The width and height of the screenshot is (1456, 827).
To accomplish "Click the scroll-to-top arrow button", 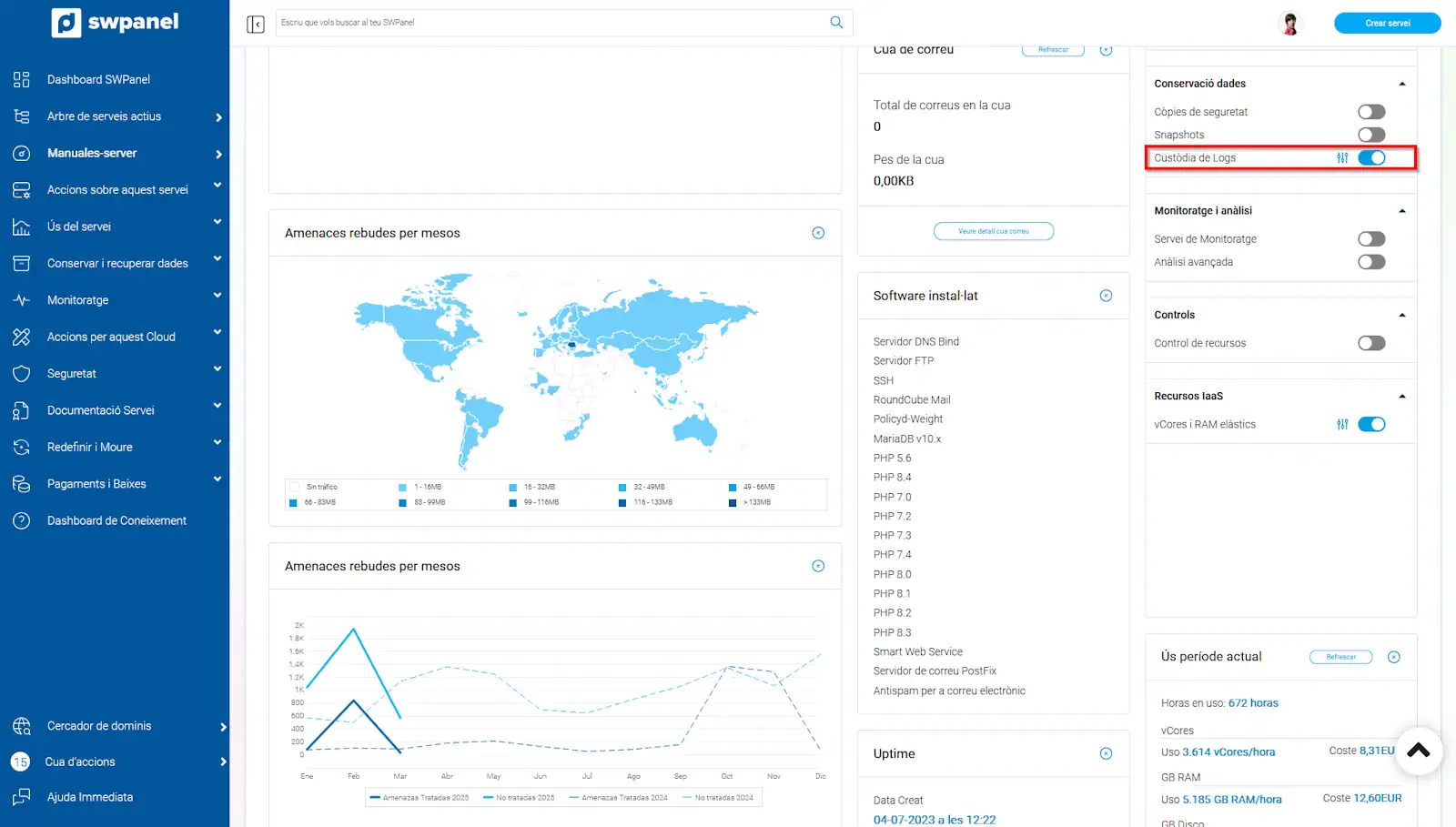I will [x=1418, y=751].
